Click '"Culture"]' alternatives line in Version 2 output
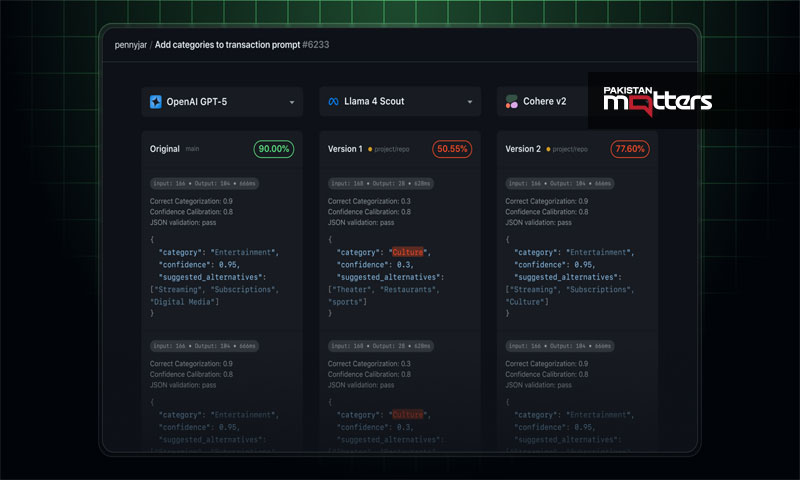This screenshot has width=800, height=480. 527,302
